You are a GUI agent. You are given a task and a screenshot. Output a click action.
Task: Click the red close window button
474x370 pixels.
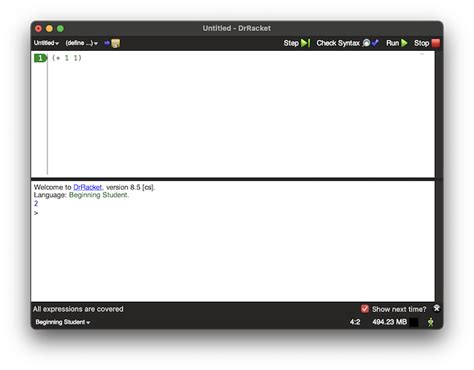coord(38,29)
